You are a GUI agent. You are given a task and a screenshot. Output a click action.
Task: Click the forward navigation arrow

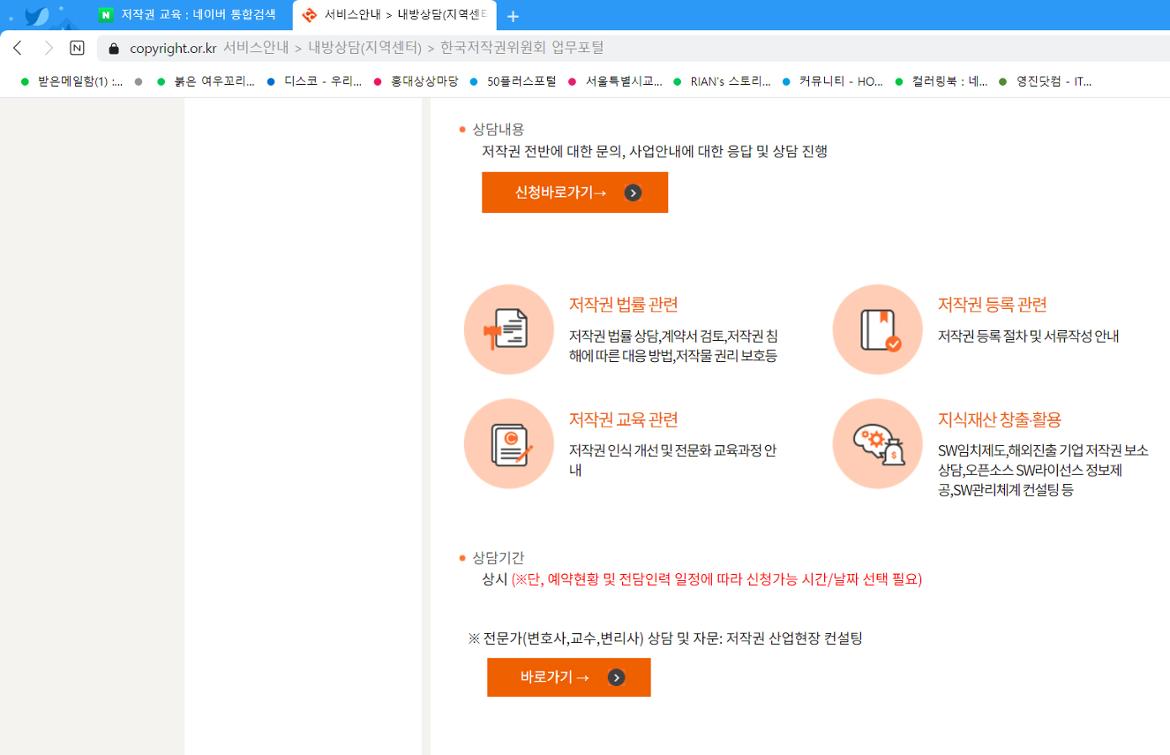(47, 47)
